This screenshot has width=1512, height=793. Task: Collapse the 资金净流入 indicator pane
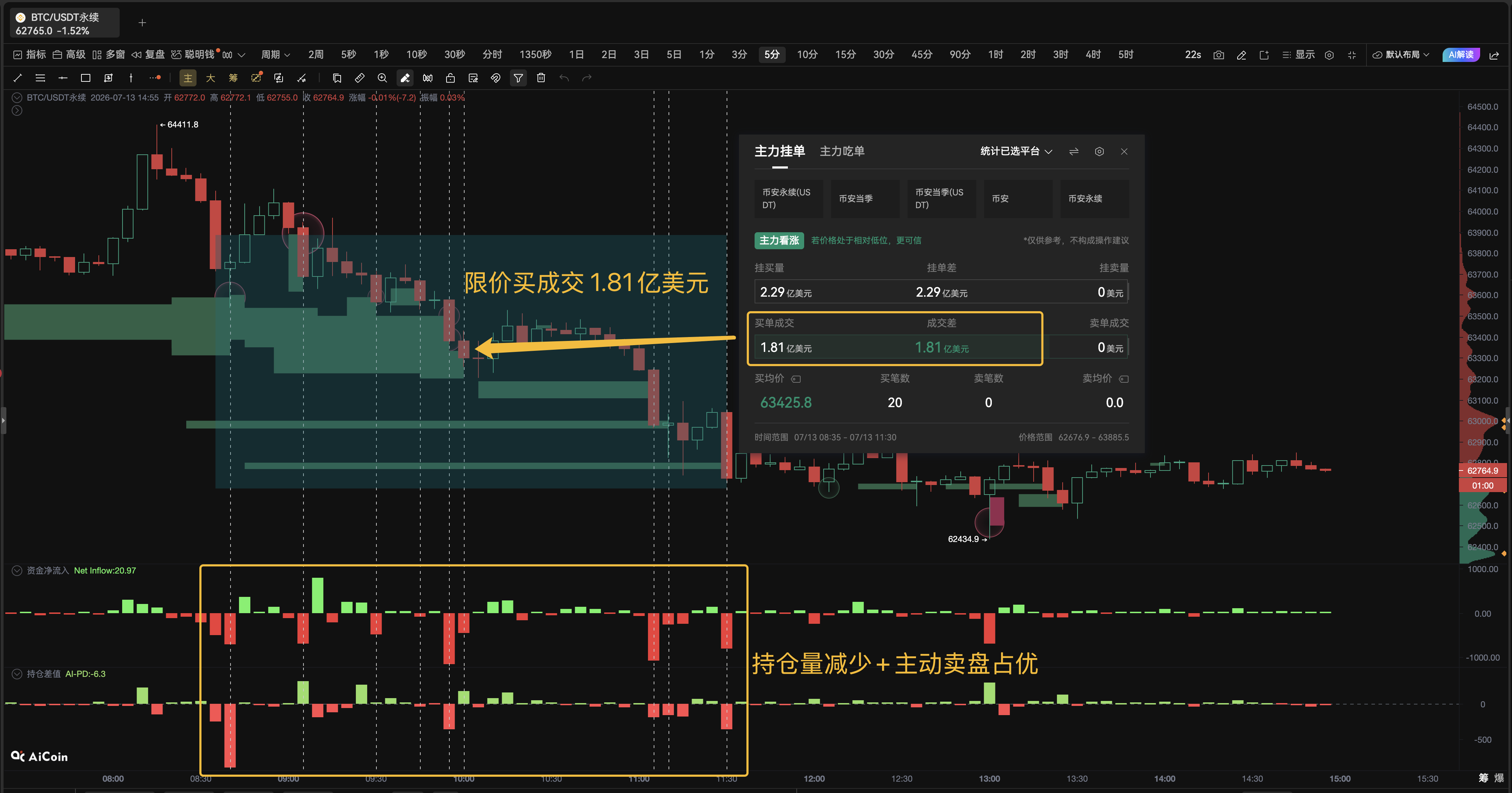pyautogui.click(x=17, y=571)
